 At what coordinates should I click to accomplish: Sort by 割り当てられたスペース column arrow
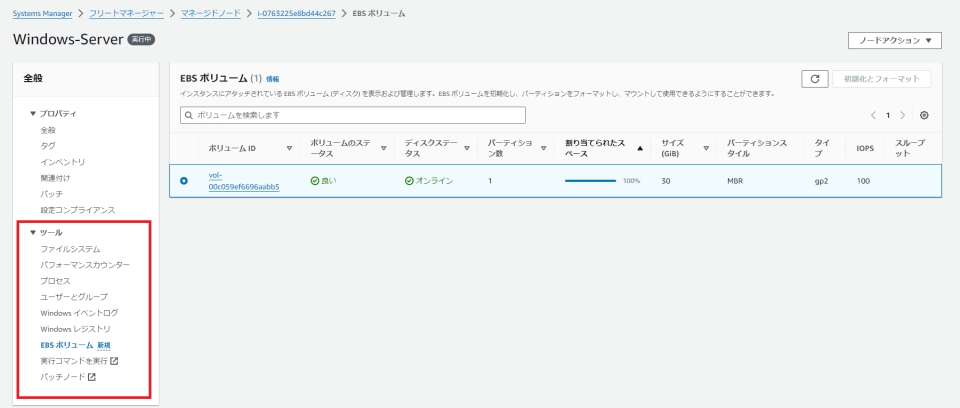[x=640, y=148]
